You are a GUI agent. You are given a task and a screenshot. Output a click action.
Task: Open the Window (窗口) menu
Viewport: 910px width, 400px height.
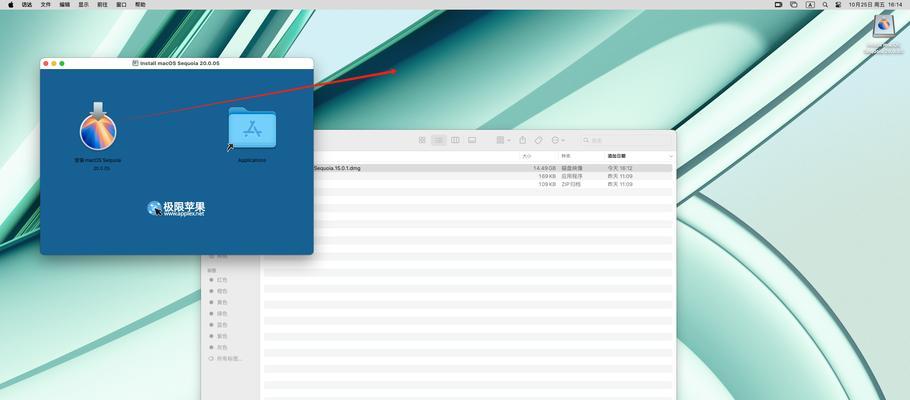point(121,4)
